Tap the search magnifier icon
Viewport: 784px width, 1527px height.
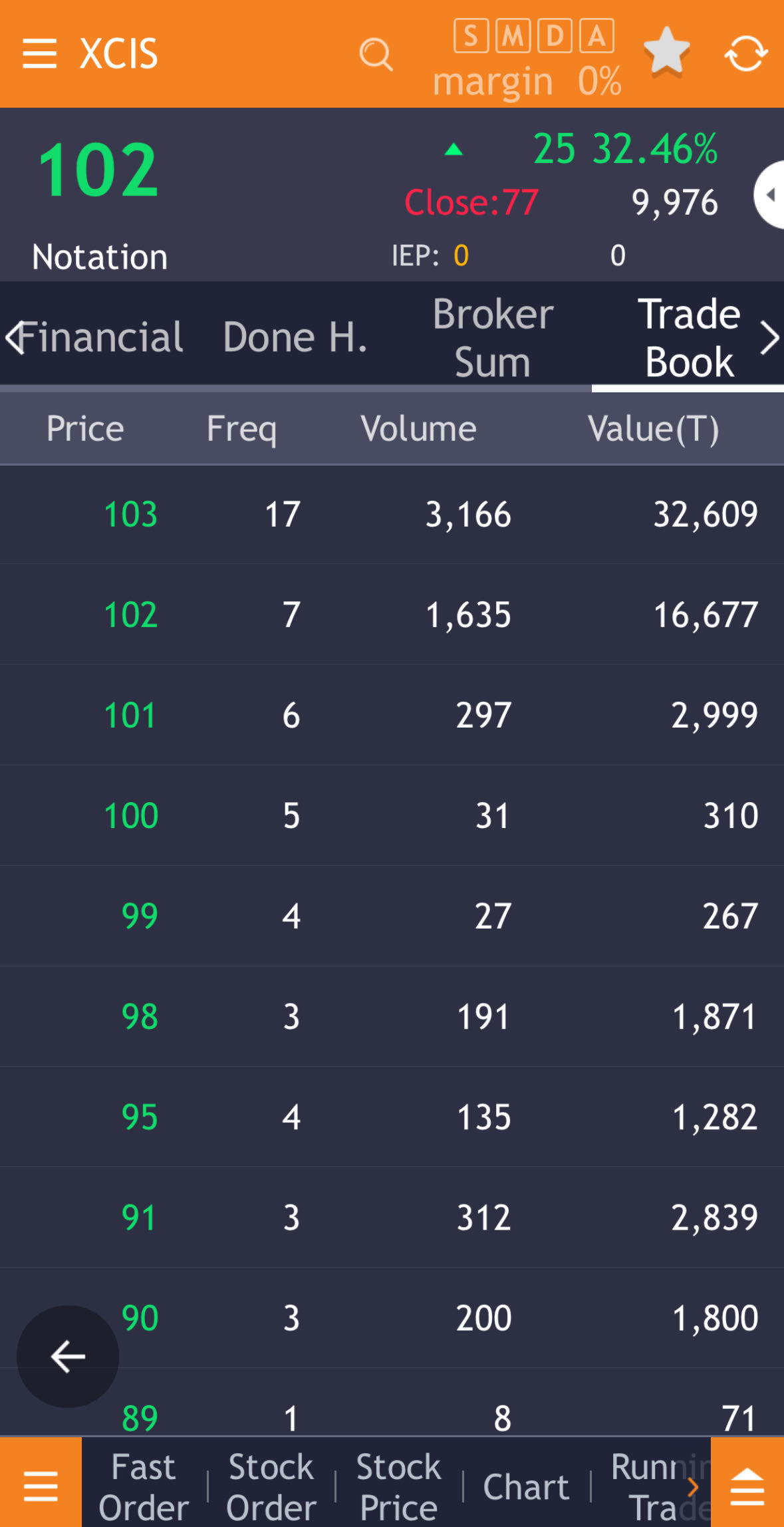376,55
